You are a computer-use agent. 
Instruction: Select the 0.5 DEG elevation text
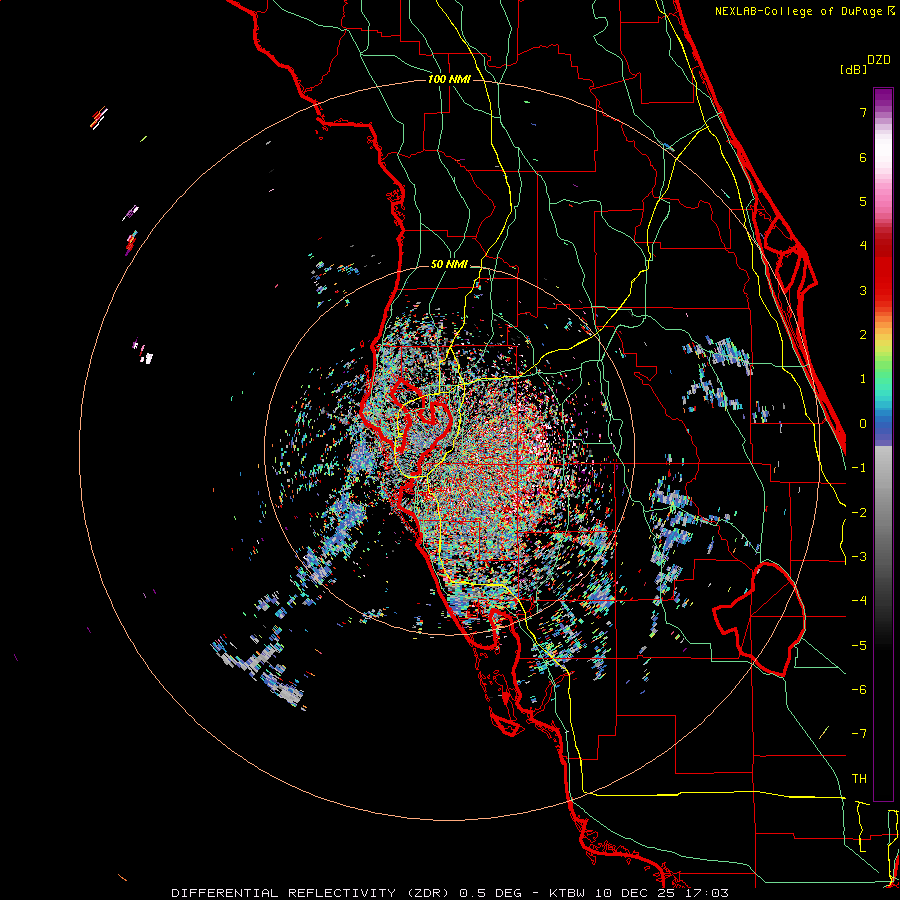tap(490, 893)
